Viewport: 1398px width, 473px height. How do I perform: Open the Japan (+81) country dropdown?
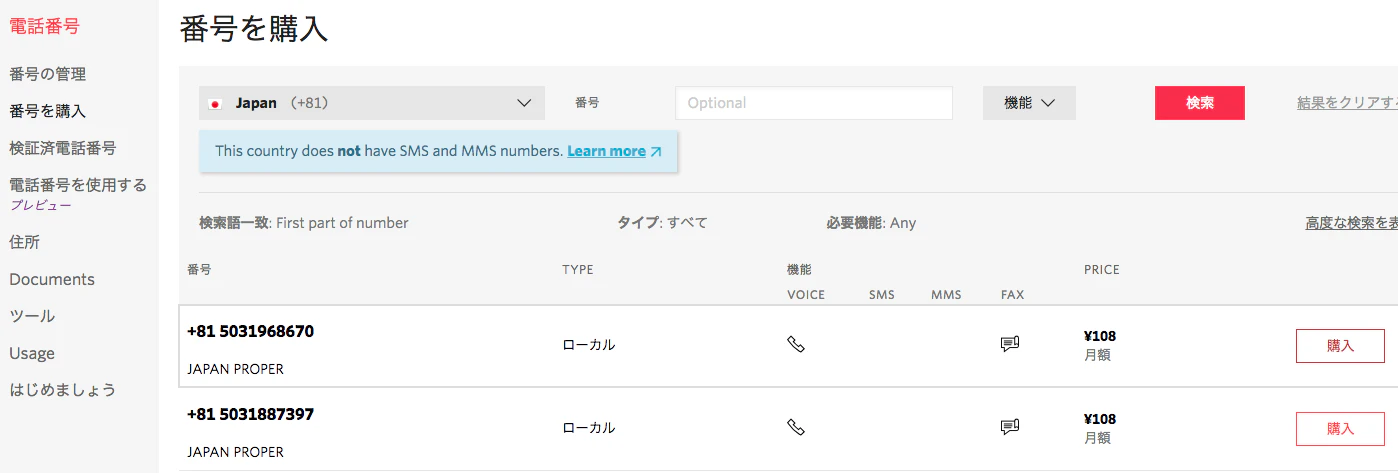point(372,103)
